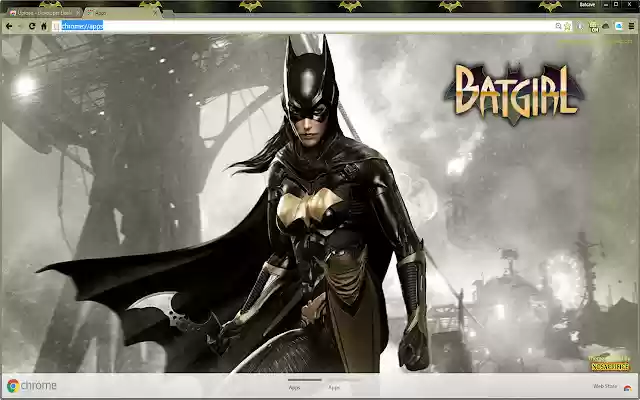Select the Apps browser tab
640x400 pixels.
[122, 13]
